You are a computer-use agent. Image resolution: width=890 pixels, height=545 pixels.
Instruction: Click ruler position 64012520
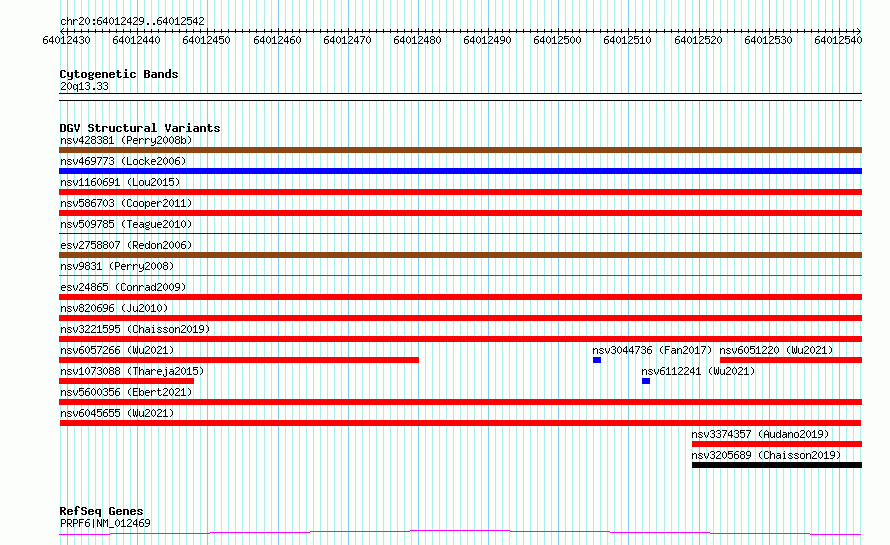[x=698, y=40]
